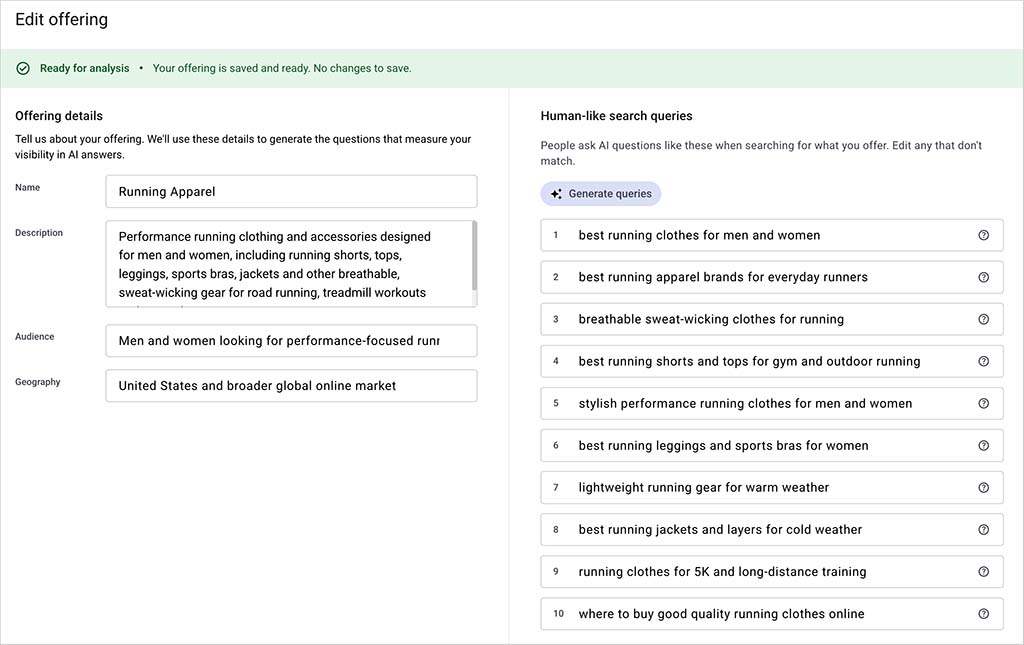The height and width of the screenshot is (645, 1024).
Task: Edit query 10 where to buy running clothes online
Action: pyautogui.click(x=771, y=614)
